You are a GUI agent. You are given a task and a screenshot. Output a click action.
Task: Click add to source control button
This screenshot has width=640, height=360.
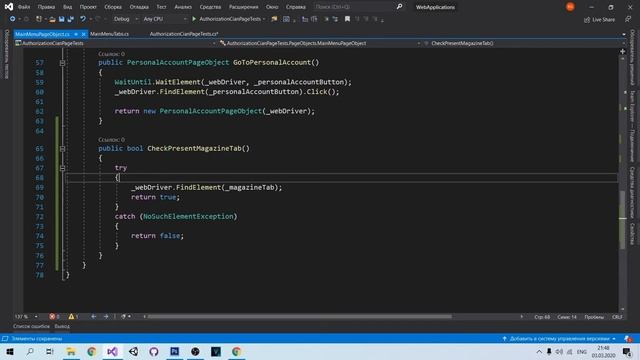point(559,339)
